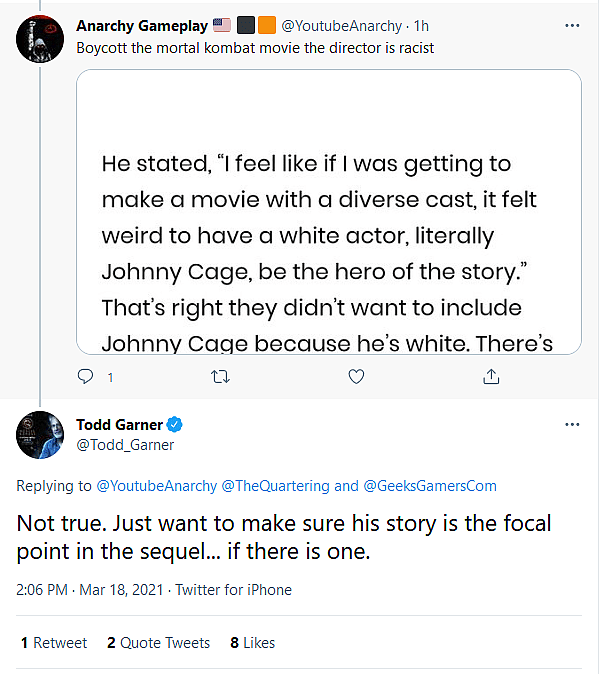Viewport: 604px width, 674px height.
Task: Like the Anarchy Gameplay tweet
Action: pos(356,377)
